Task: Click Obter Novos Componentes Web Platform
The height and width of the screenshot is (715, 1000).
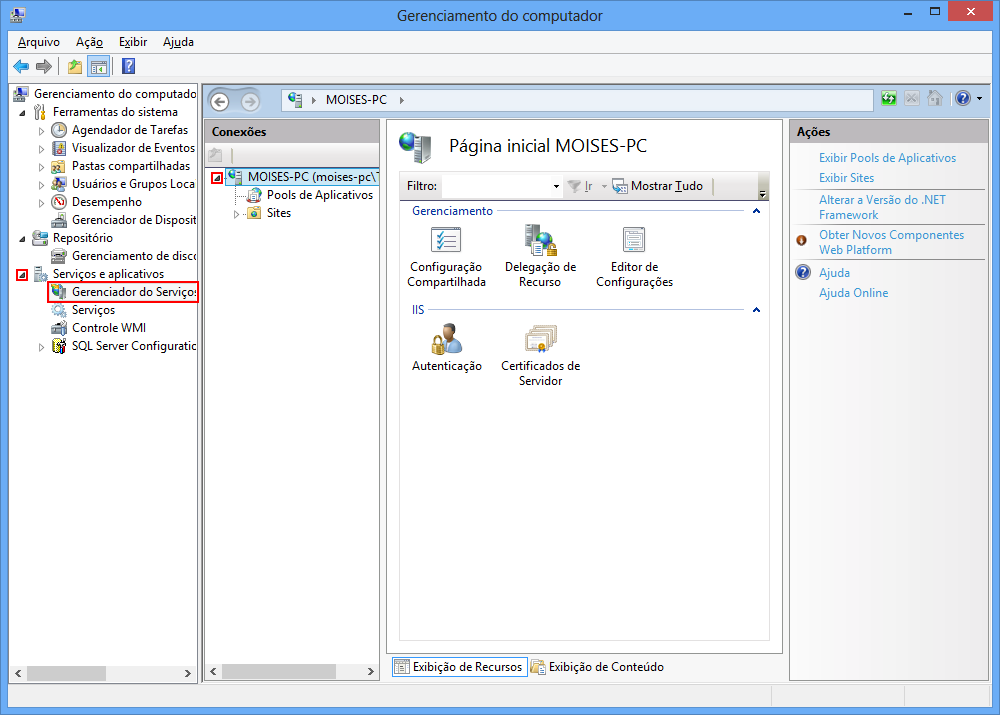Action: 891,242
